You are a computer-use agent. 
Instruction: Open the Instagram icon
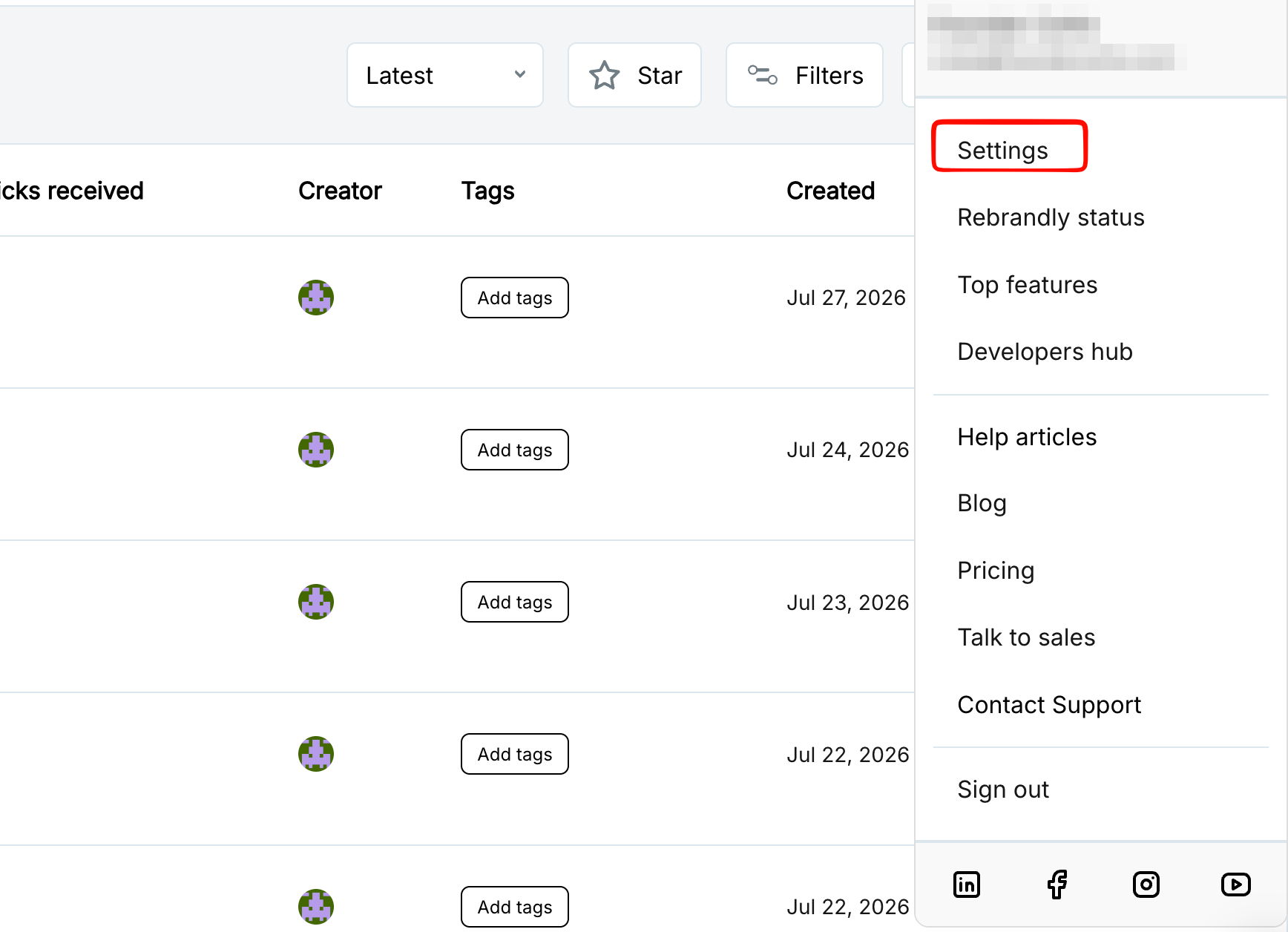click(x=1146, y=885)
